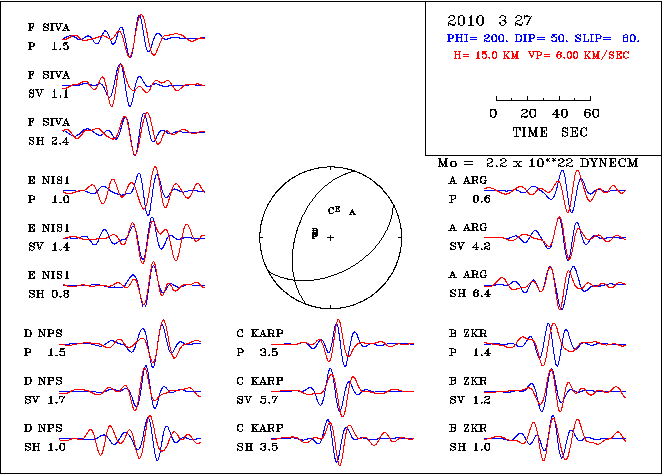Click the "SV 5.7" label under C KARP

tap(257, 400)
